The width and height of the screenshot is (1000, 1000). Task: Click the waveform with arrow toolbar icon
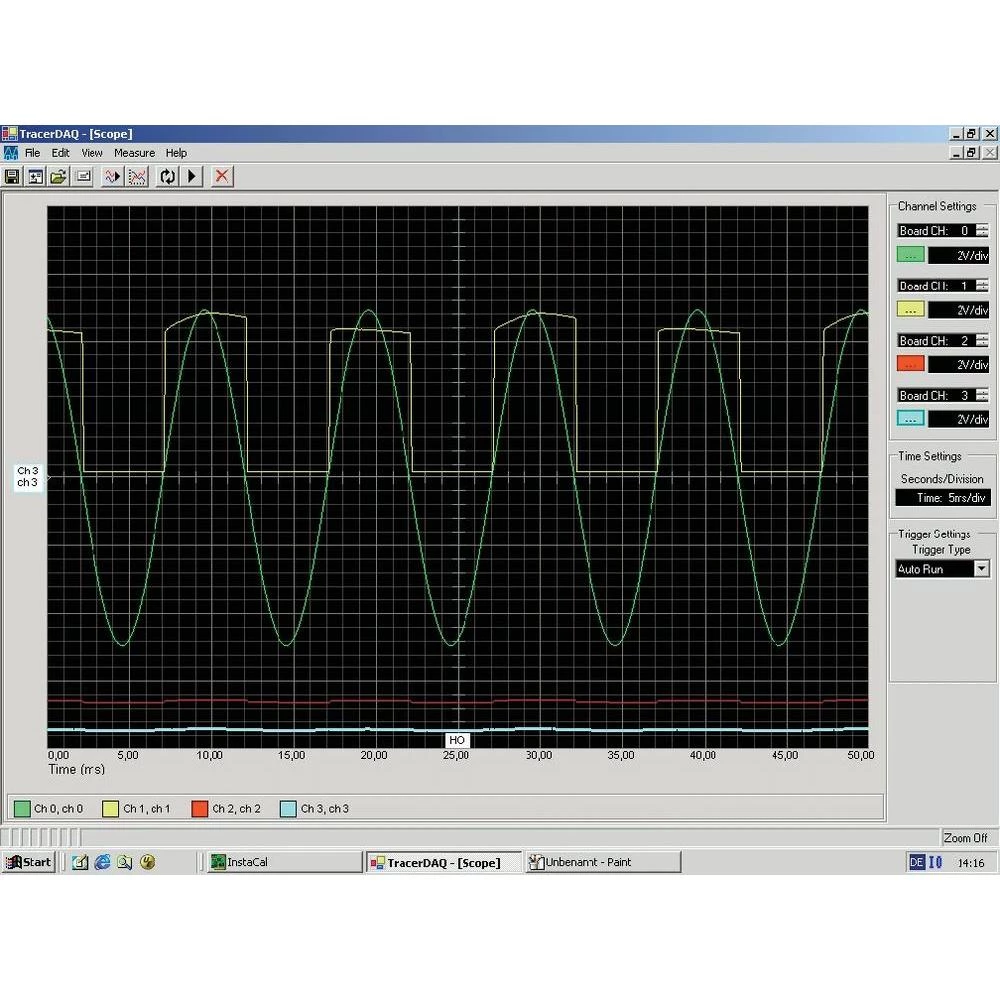pyautogui.click(x=112, y=176)
